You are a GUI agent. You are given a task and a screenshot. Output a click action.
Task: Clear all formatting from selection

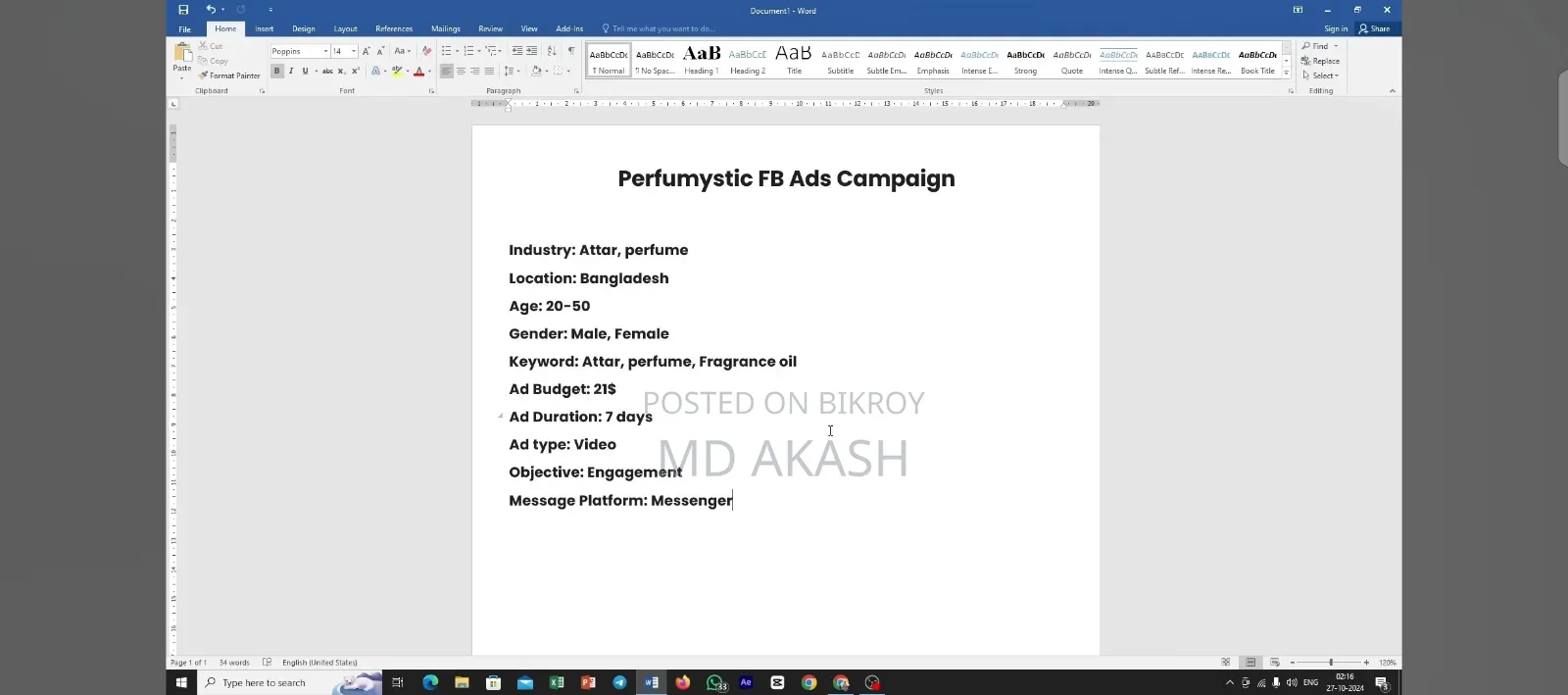(426, 51)
